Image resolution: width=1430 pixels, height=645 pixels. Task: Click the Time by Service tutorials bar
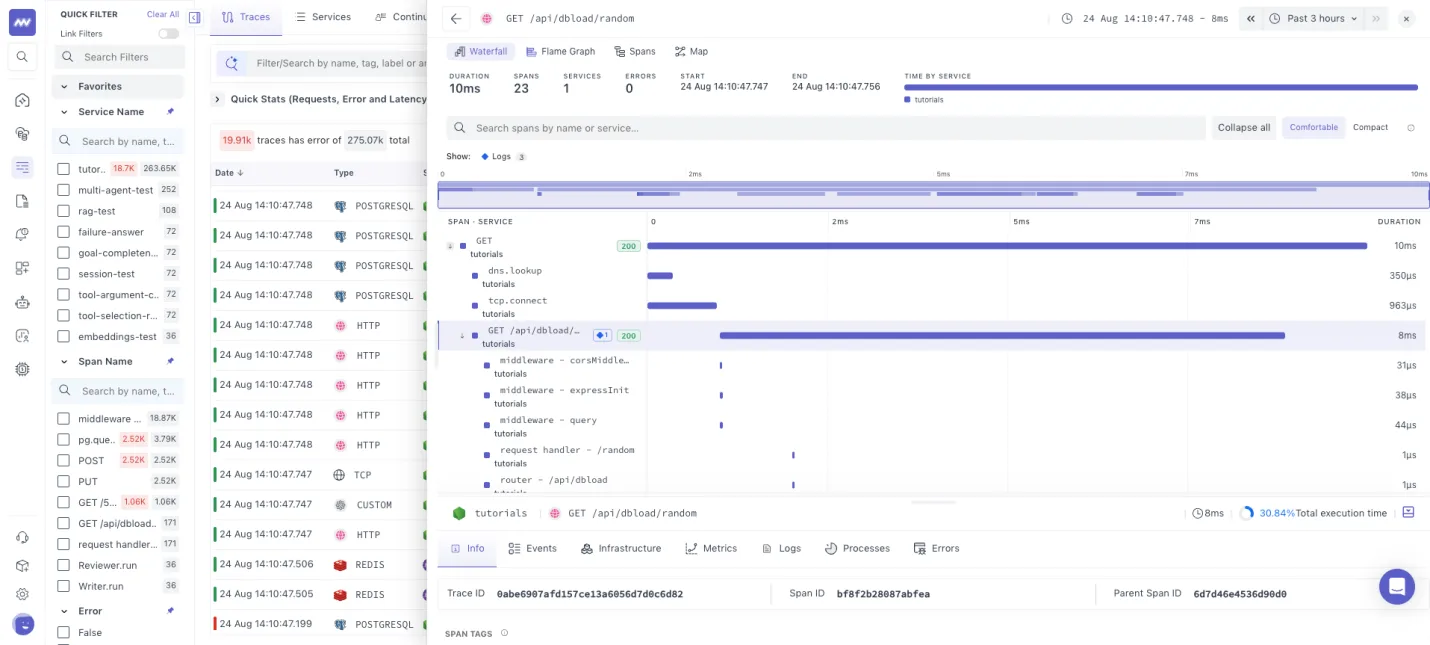tap(1161, 88)
